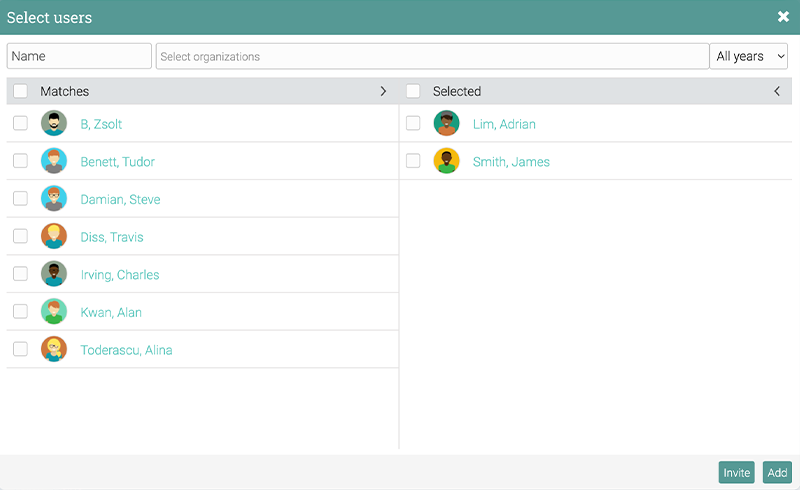This screenshot has width=800, height=490.
Task: Click the Selected column header text
Action: [457, 91]
